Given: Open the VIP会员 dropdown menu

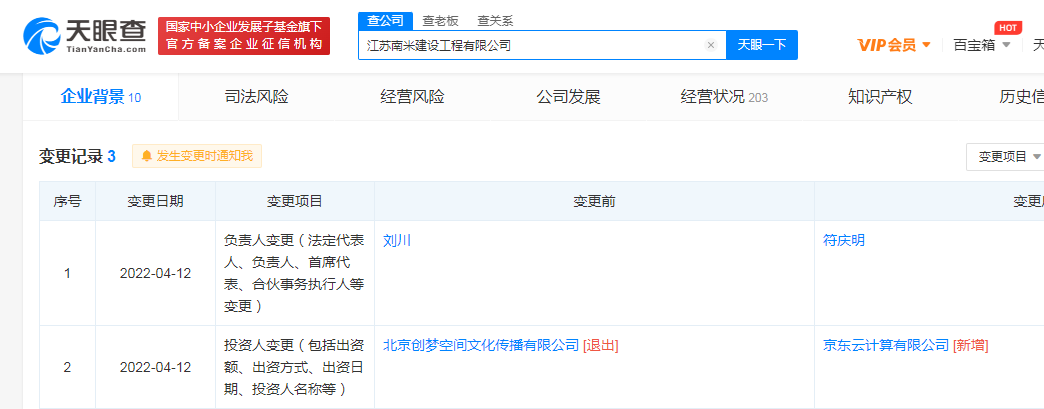Looking at the screenshot, I should (x=894, y=45).
